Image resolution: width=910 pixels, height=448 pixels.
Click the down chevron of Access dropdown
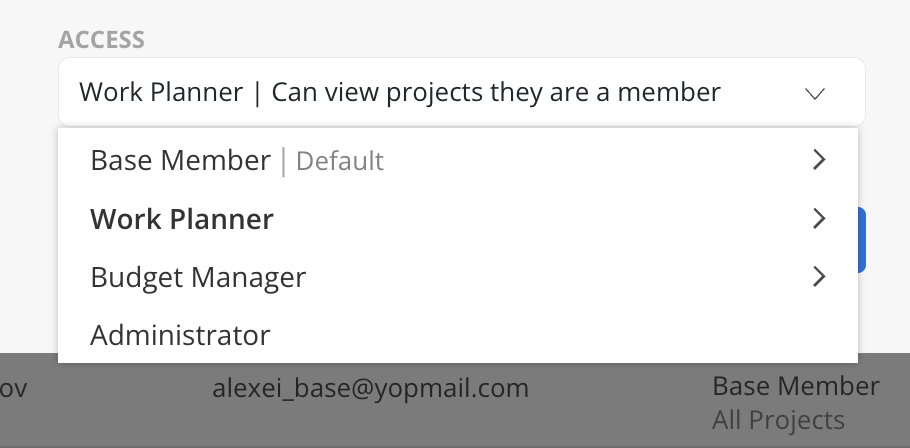click(x=815, y=93)
